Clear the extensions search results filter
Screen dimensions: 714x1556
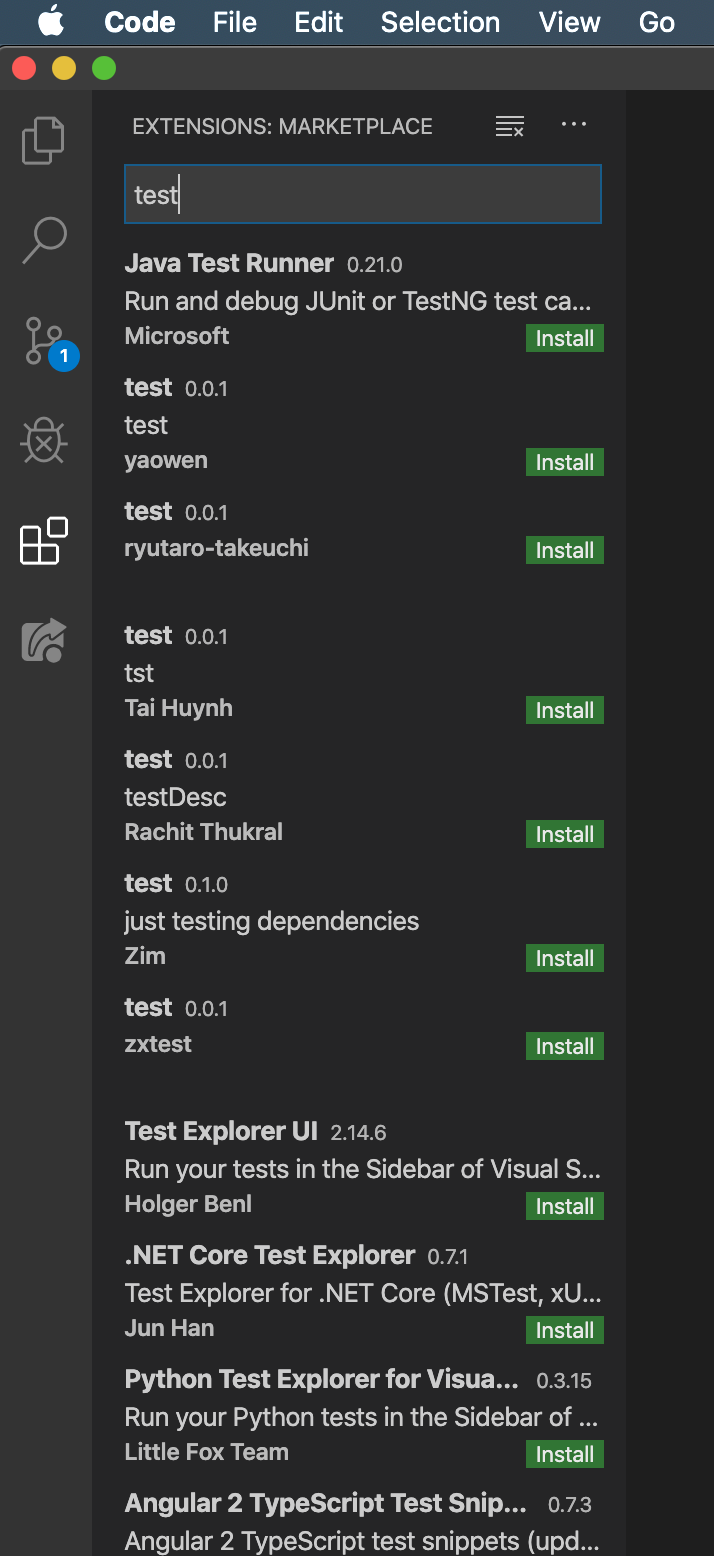coord(508,126)
